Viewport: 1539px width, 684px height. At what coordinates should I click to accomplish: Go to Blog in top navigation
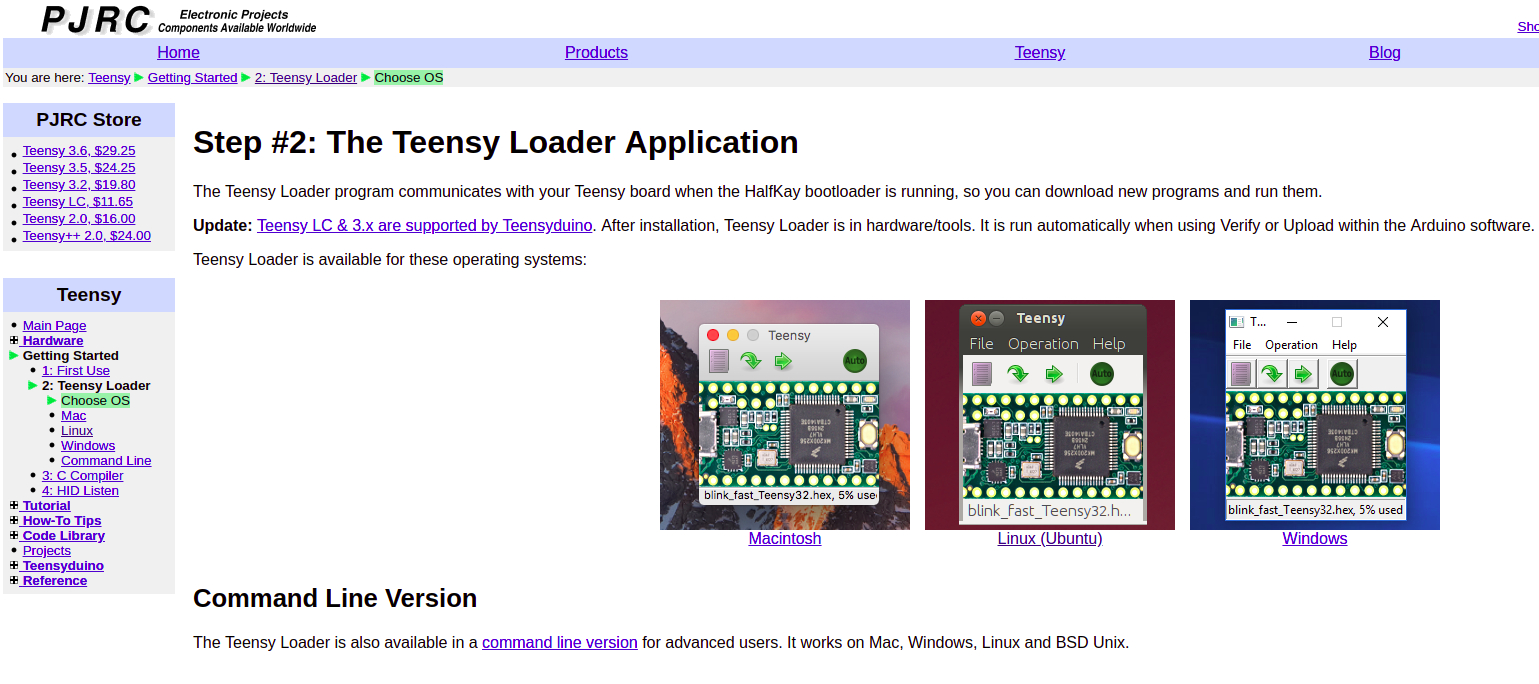pos(1384,53)
